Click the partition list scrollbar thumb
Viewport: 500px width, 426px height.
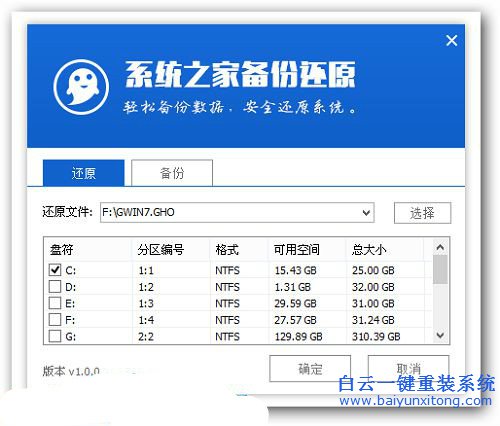(x=440, y=270)
